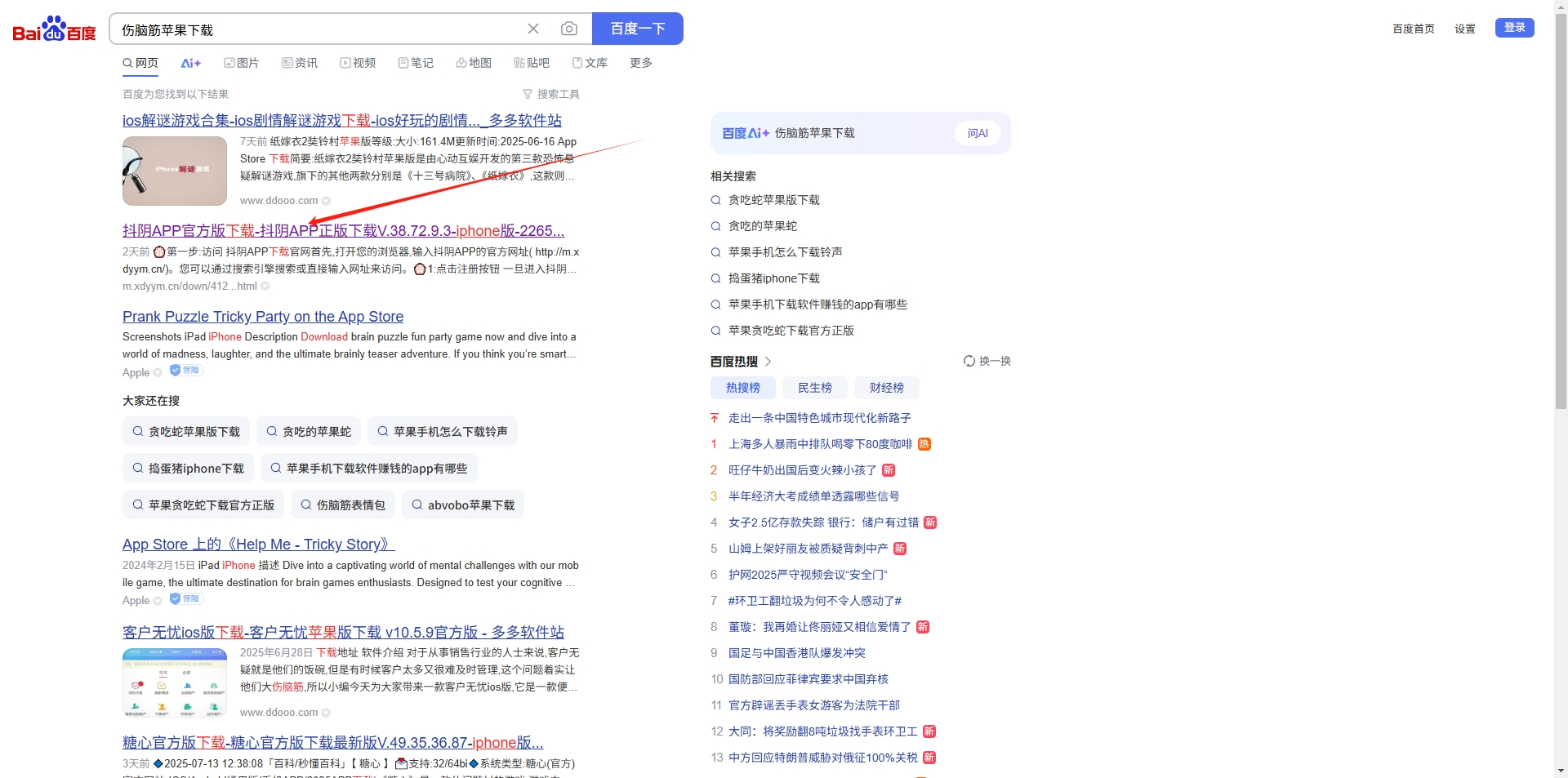The width and height of the screenshot is (1568, 778).
Task: Select suggestion chip 苹果手机怎么下载铃声
Action: click(x=442, y=432)
